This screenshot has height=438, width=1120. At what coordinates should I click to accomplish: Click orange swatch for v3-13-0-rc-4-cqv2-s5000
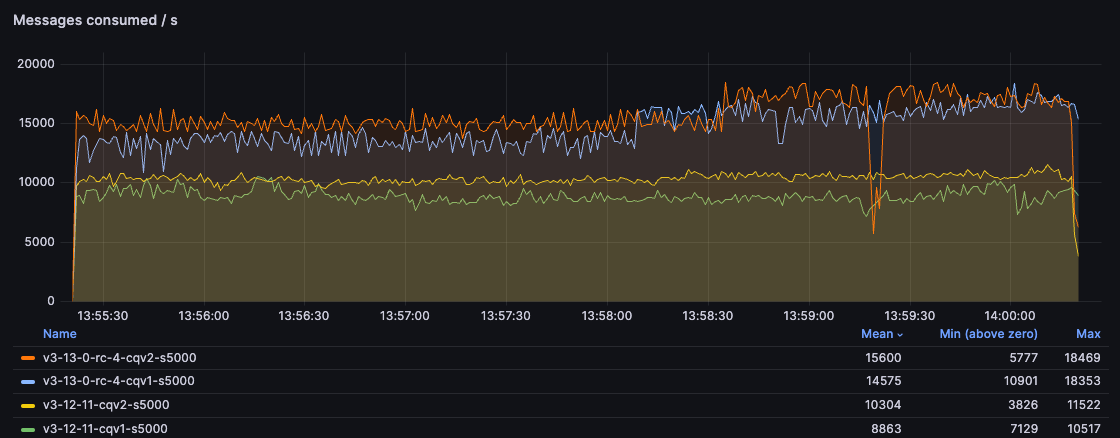tap(27, 357)
